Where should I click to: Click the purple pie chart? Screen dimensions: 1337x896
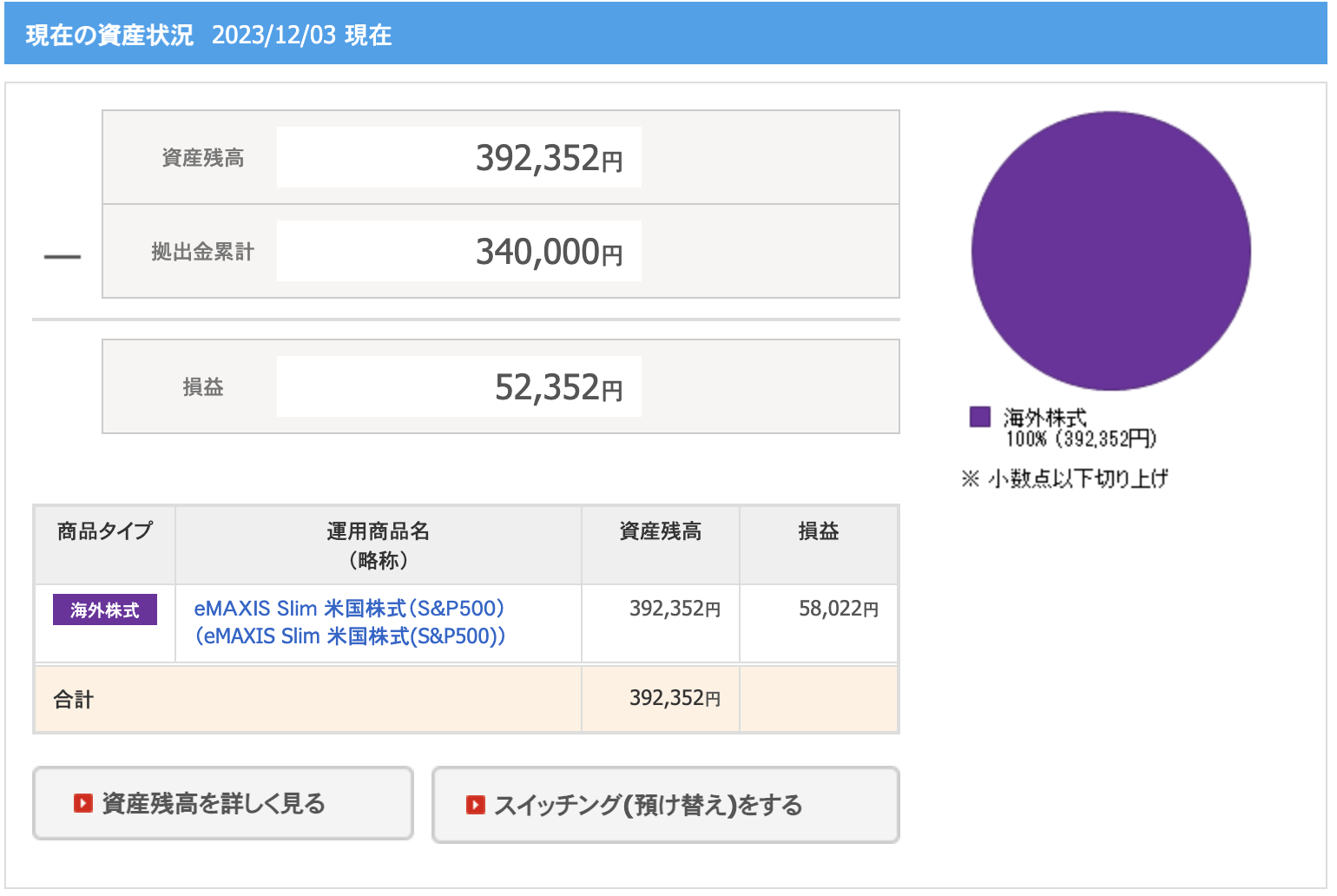1110,251
